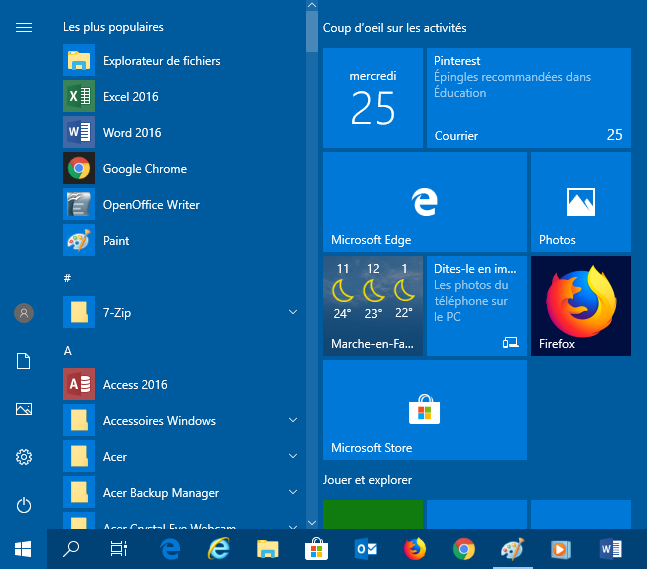Open Settings gear in sidebar
647x569 pixels.
pos(24,457)
